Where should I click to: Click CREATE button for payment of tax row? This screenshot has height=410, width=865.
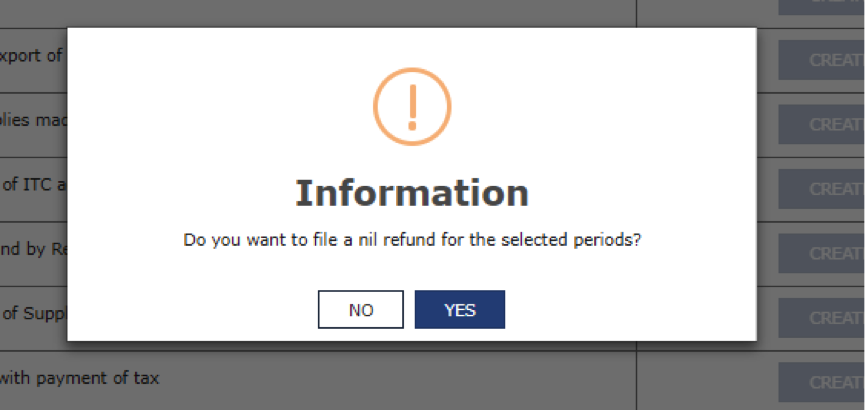coord(821,382)
